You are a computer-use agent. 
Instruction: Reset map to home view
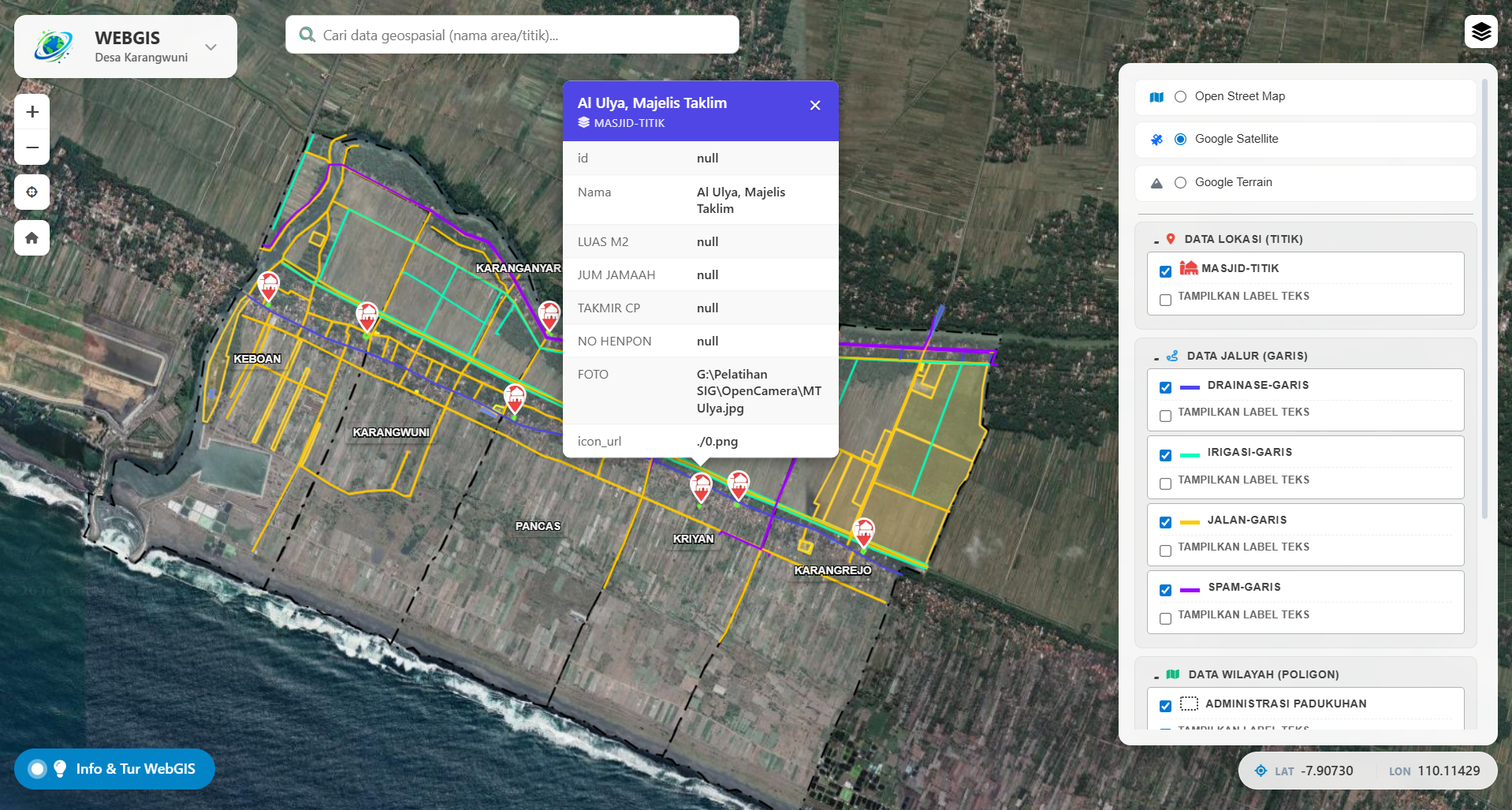coord(32,237)
